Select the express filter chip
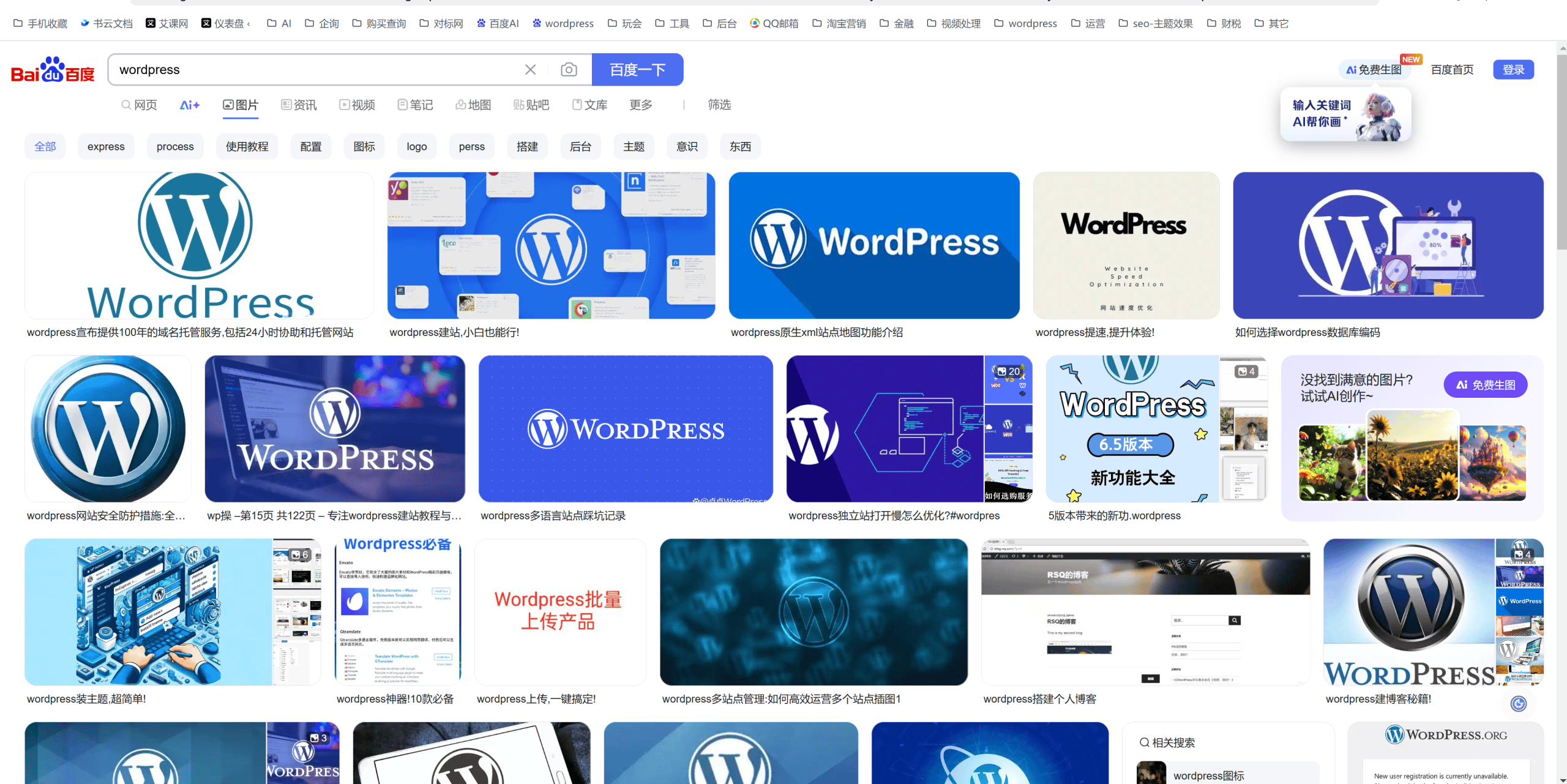 [106, 147]
